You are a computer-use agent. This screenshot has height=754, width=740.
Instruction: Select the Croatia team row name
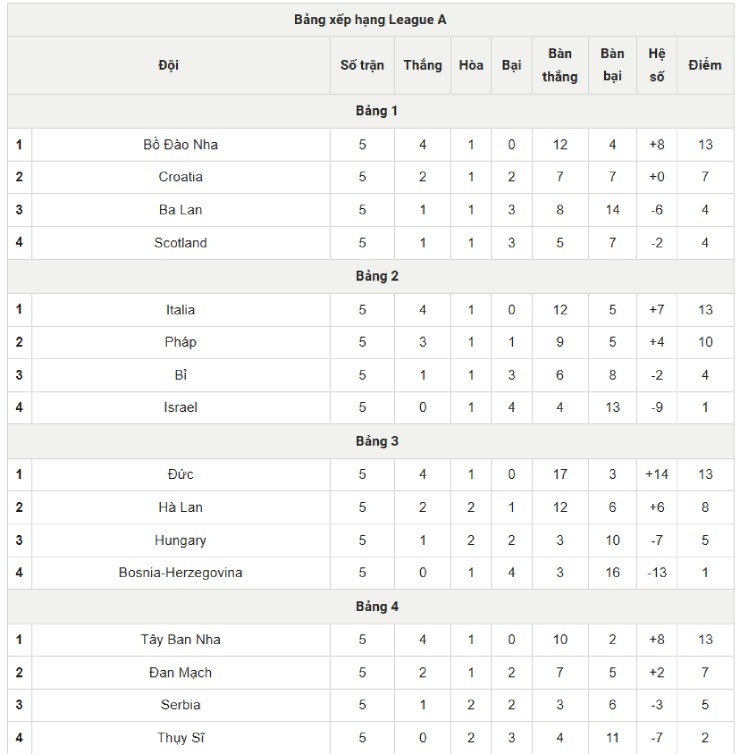(180, 177)
